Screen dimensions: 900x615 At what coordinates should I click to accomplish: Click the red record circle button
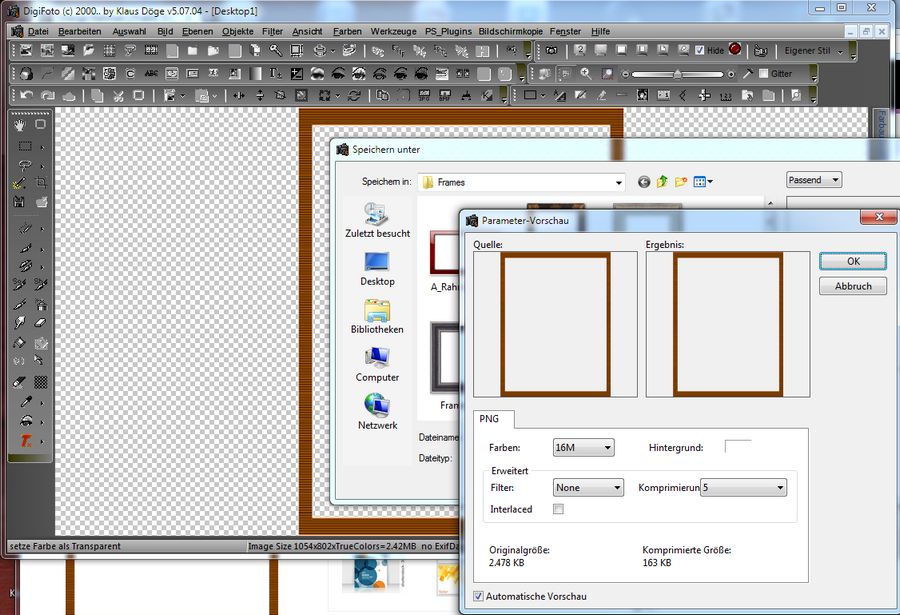click(x=735, y=49)
